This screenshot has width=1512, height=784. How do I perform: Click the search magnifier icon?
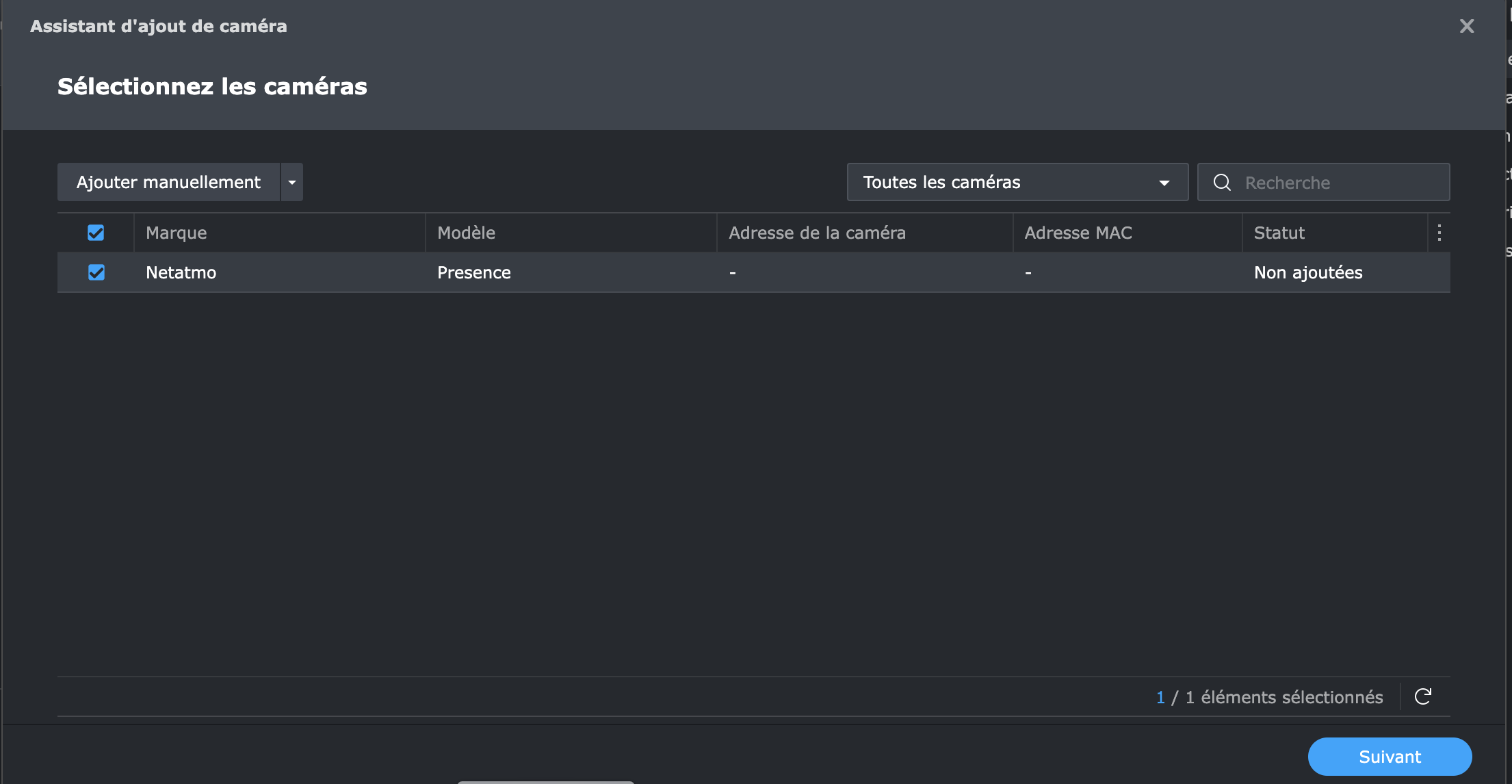pos(1222,183)
